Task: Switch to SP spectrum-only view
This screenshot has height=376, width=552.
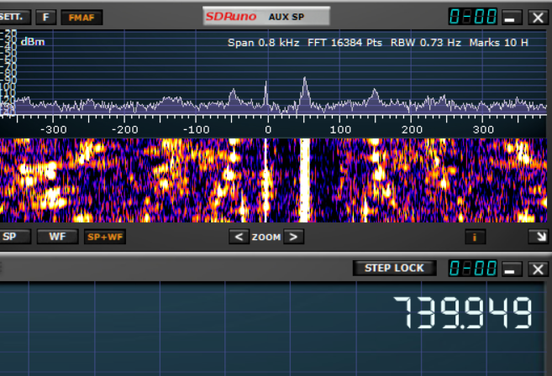Action: coord(14,237)
